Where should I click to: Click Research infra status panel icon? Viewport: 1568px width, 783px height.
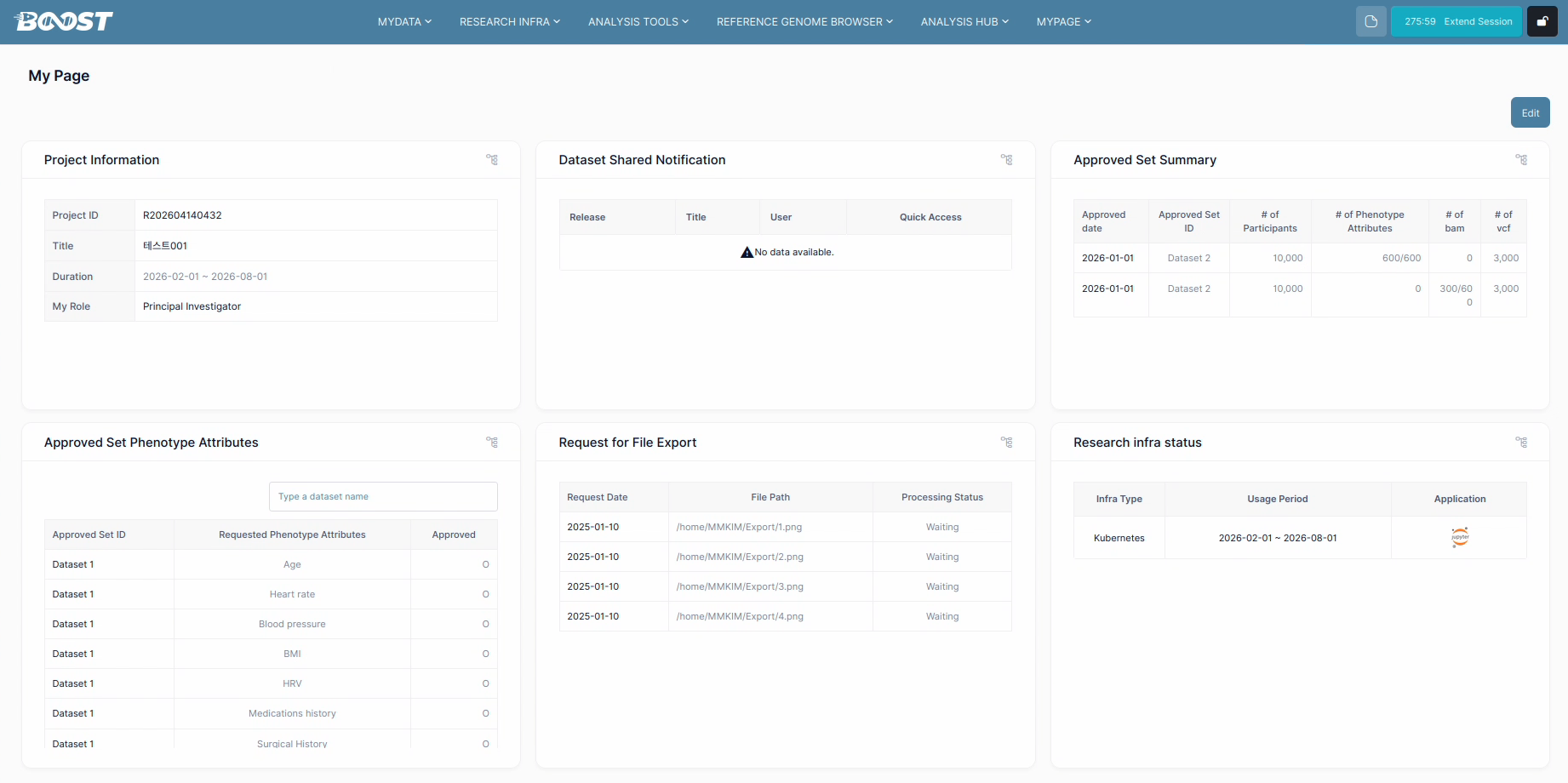point(1521,442)
